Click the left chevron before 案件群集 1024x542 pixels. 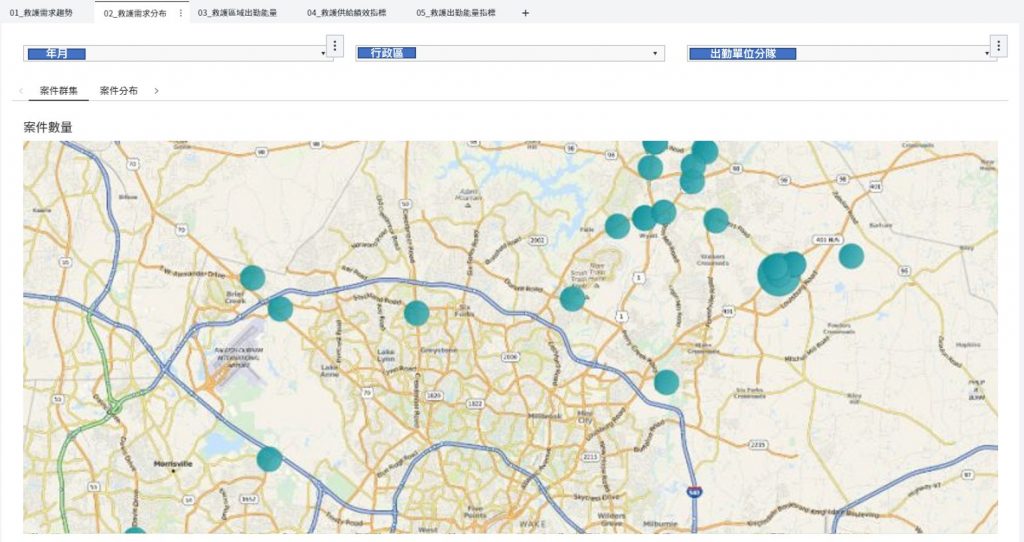point(21,91)
